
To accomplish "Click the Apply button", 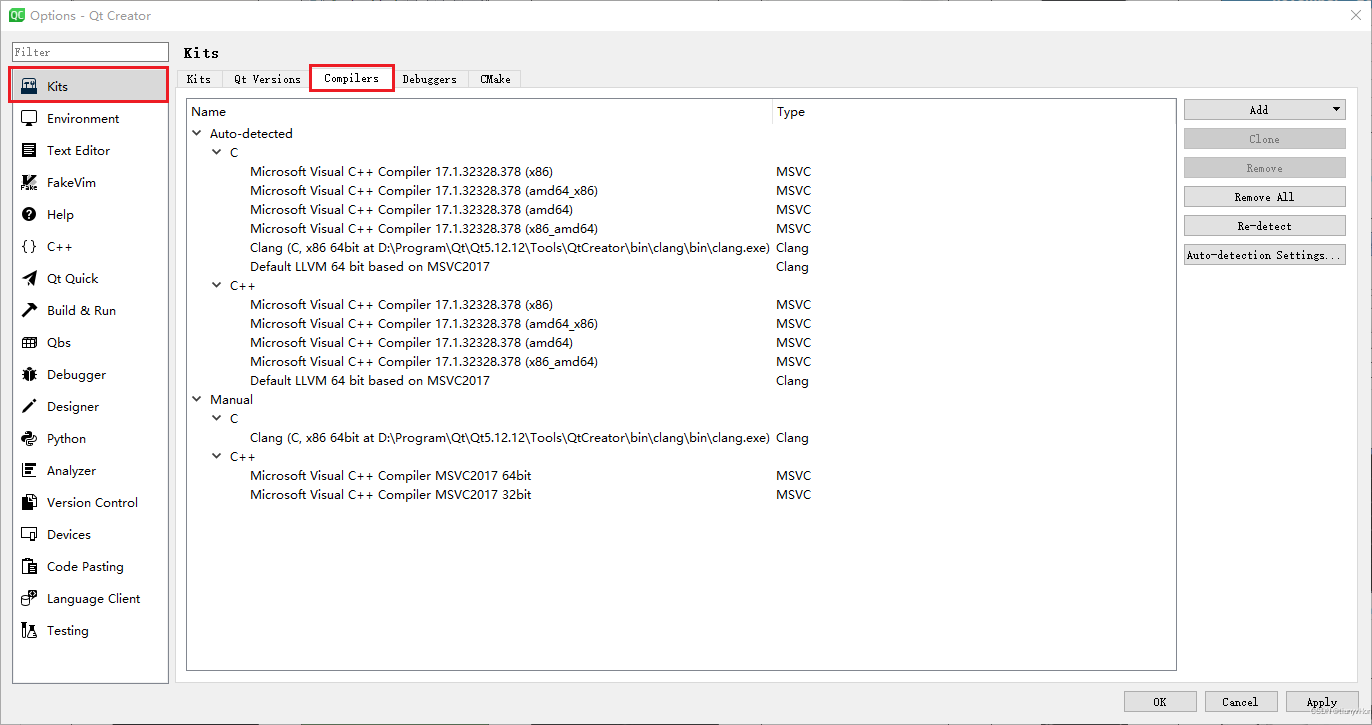I will point(1322,702).
